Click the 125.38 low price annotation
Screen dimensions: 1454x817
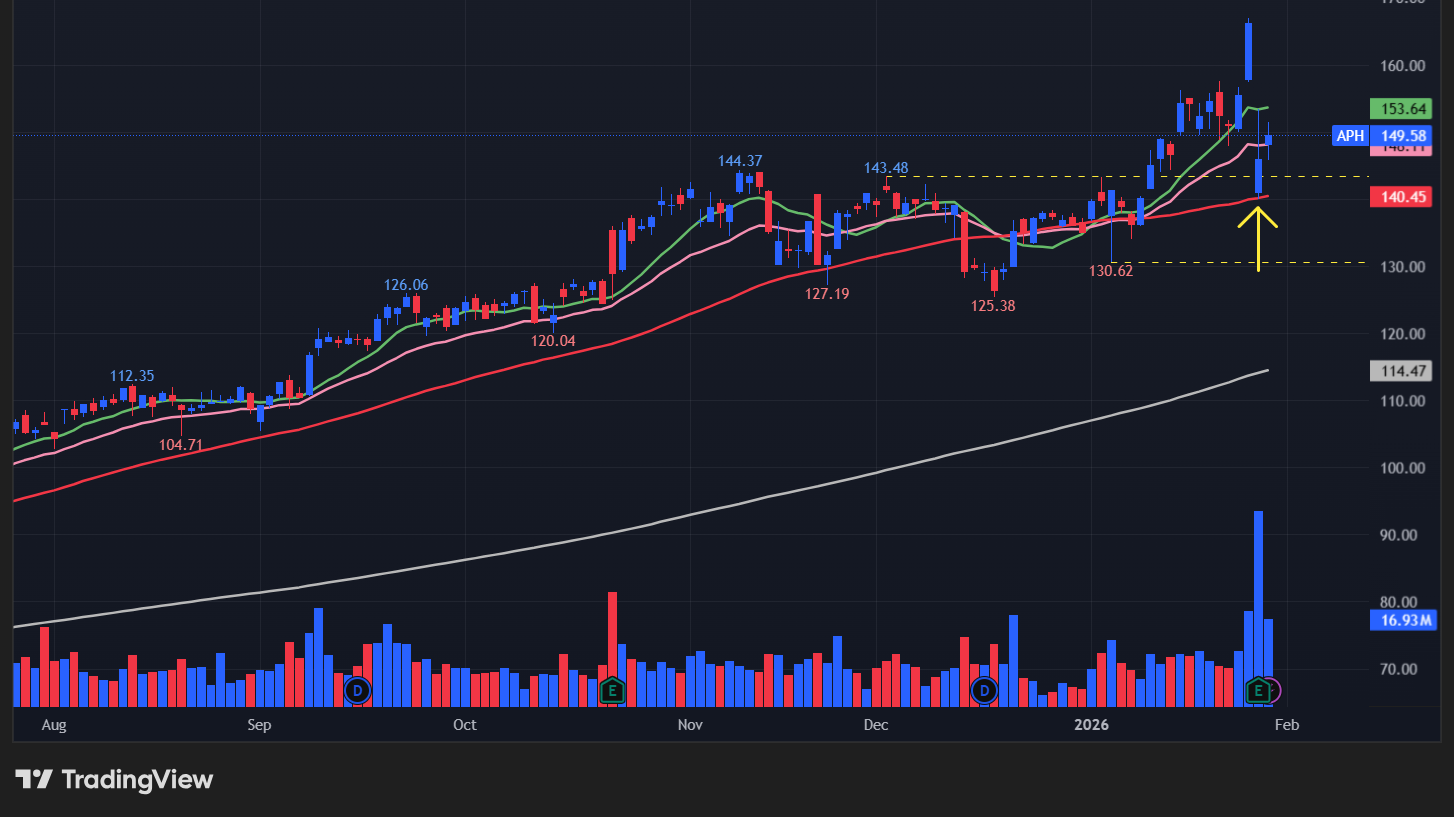click(992, 306)
